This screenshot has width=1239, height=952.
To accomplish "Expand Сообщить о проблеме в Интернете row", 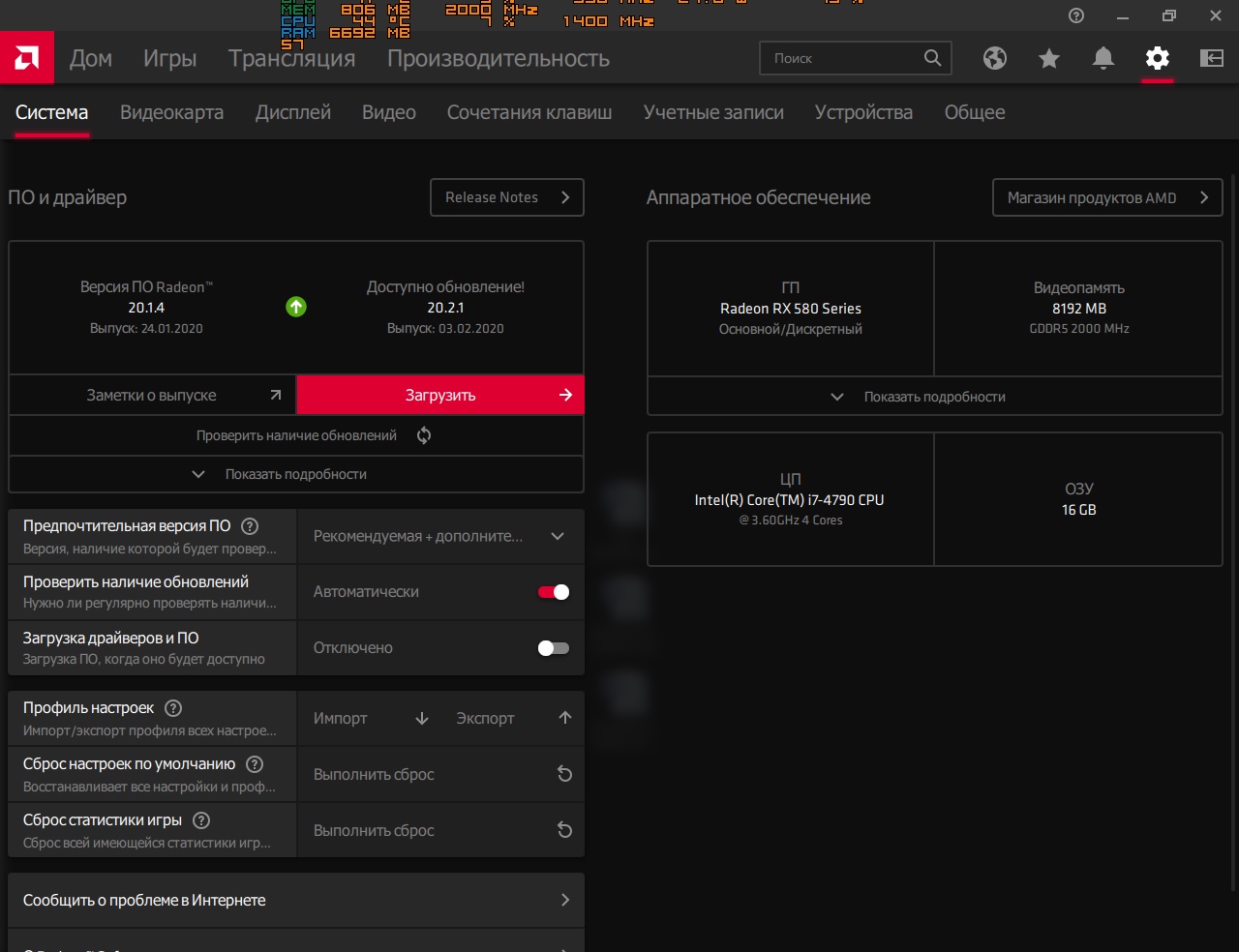I will tap(296, 900).
